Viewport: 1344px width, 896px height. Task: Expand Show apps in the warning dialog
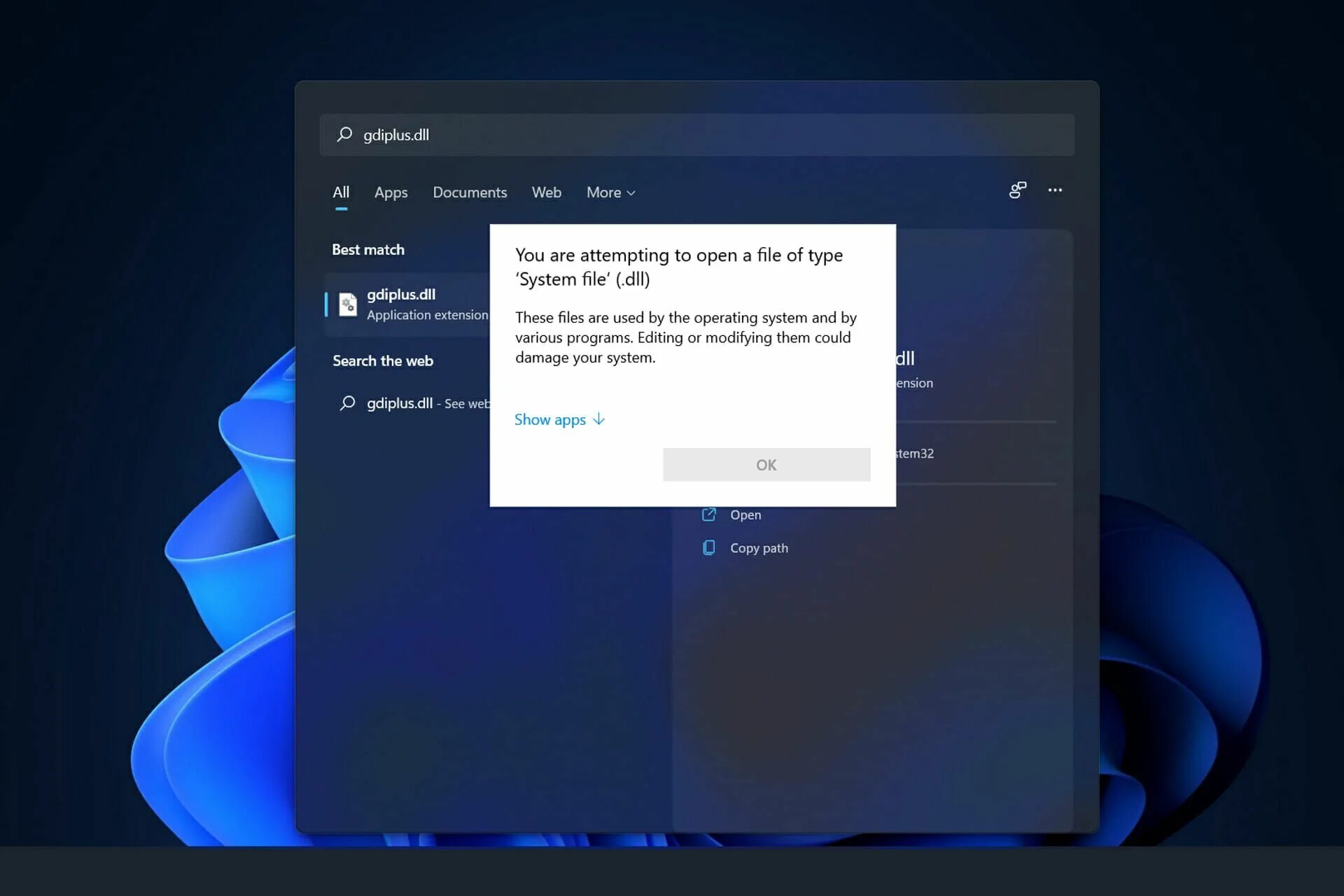[549, 419]
